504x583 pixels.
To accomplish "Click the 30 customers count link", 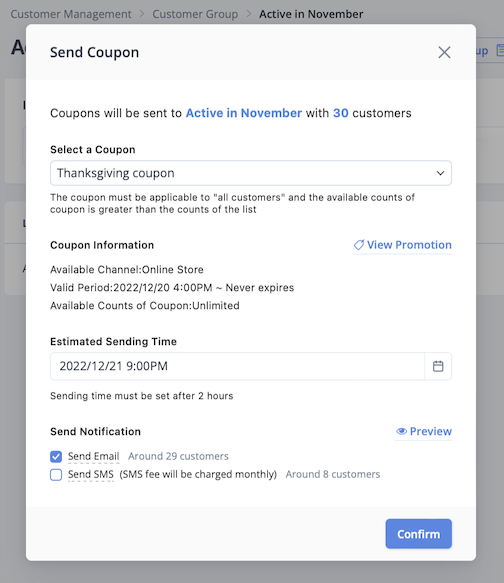I will click(340, 113).
